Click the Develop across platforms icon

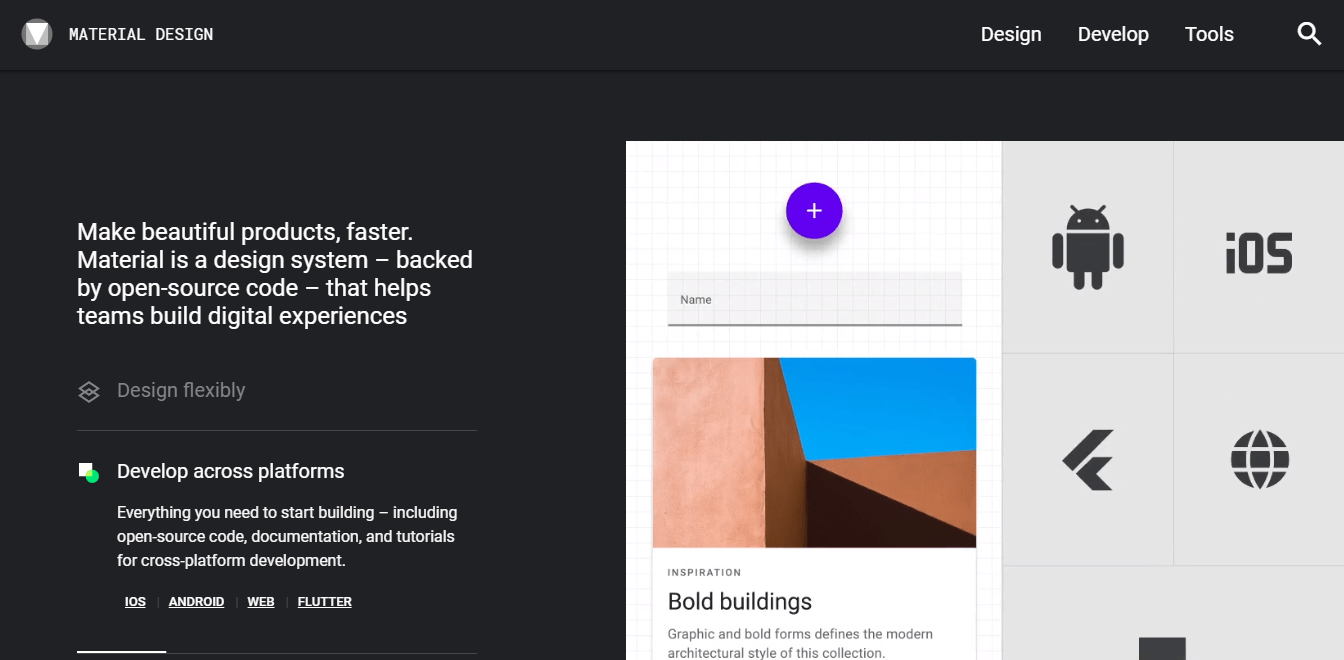point(89,472)
